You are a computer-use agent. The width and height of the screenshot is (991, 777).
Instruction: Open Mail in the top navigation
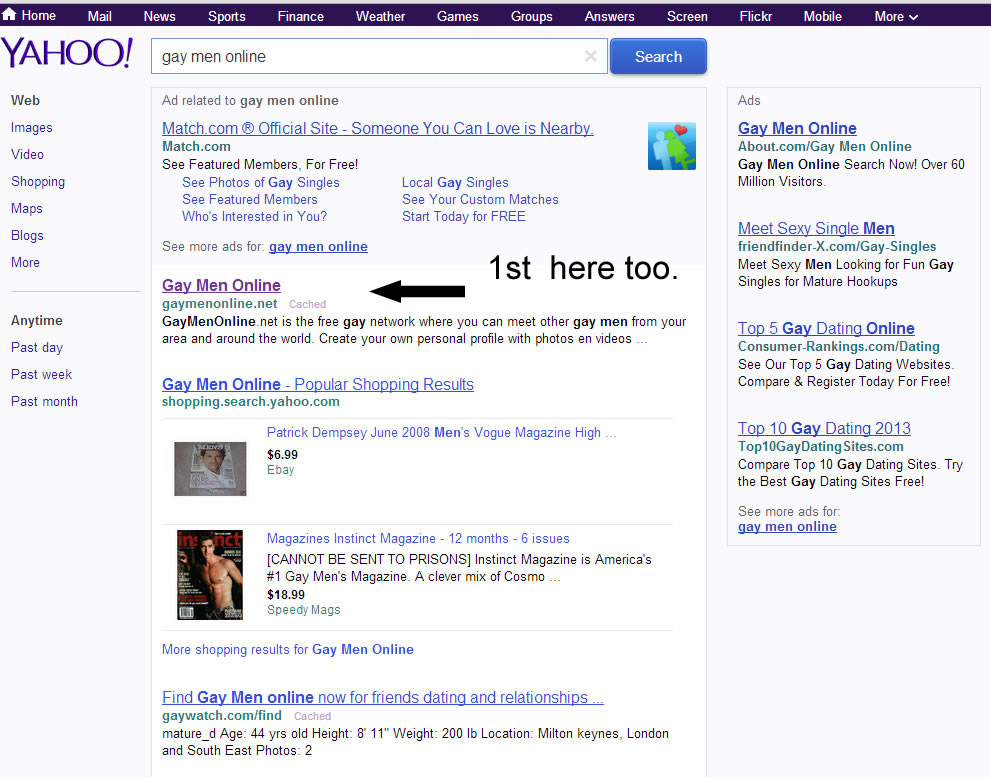coord(99,16)
